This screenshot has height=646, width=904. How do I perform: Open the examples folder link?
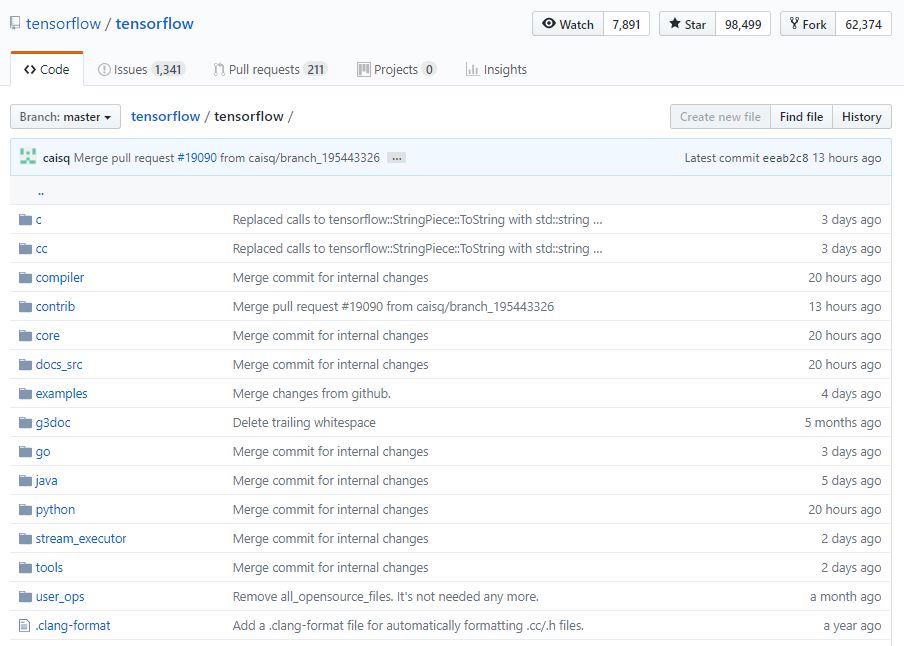click(x=62, y=394)
